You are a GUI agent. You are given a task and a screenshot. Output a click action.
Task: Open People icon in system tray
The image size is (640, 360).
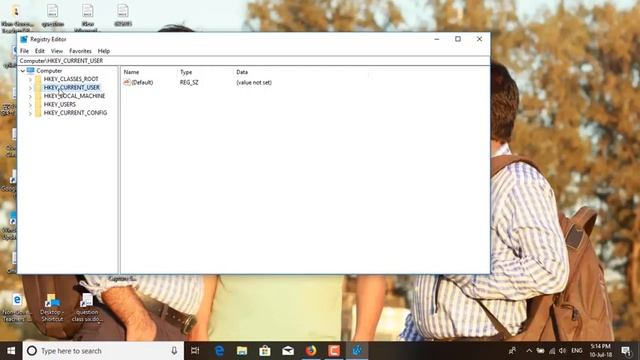click(x=512, y=351)
